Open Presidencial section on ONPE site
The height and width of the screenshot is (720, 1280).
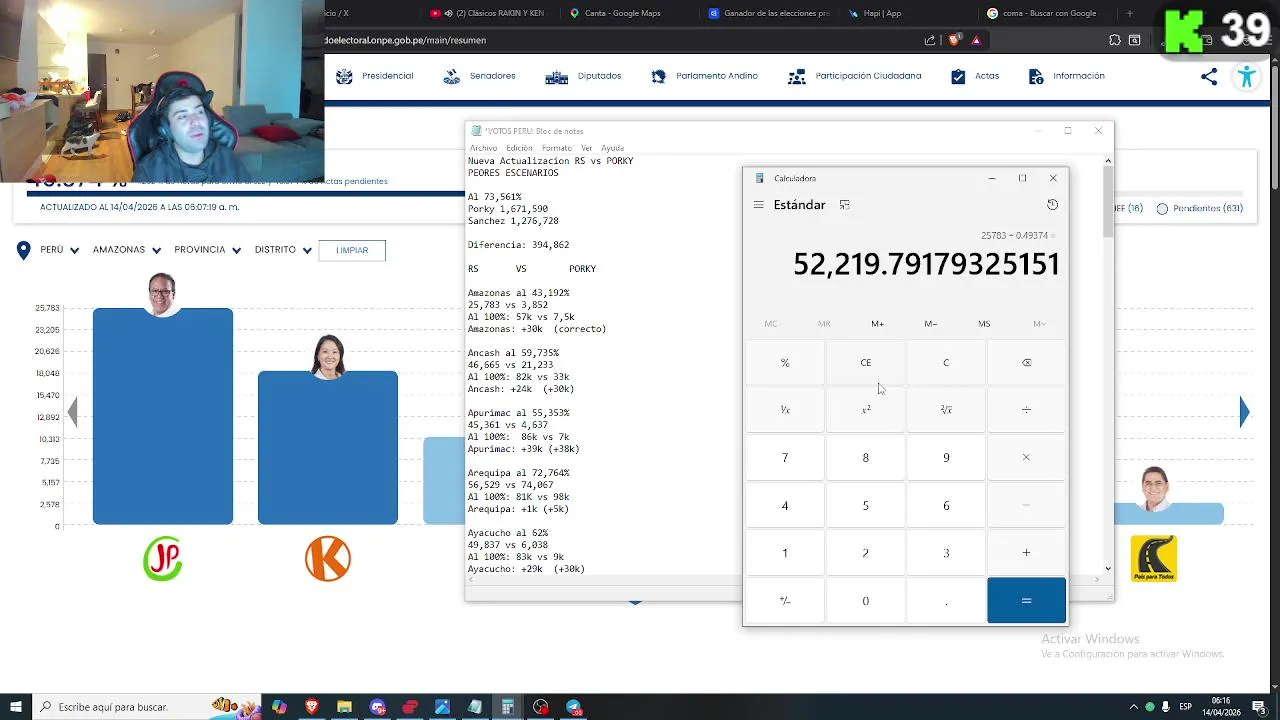375,76
